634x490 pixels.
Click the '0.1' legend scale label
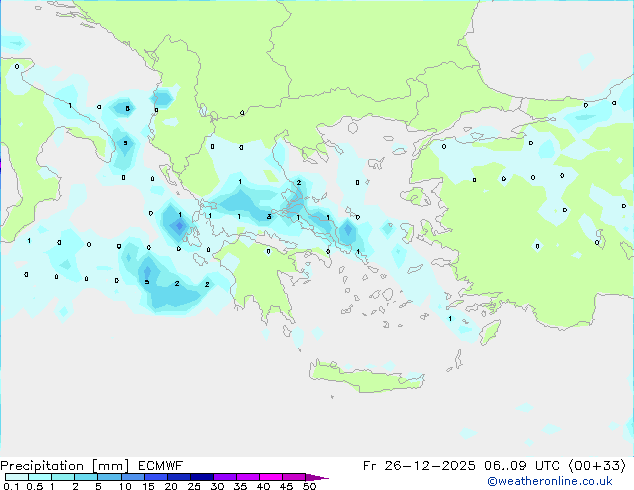(9, 486)
